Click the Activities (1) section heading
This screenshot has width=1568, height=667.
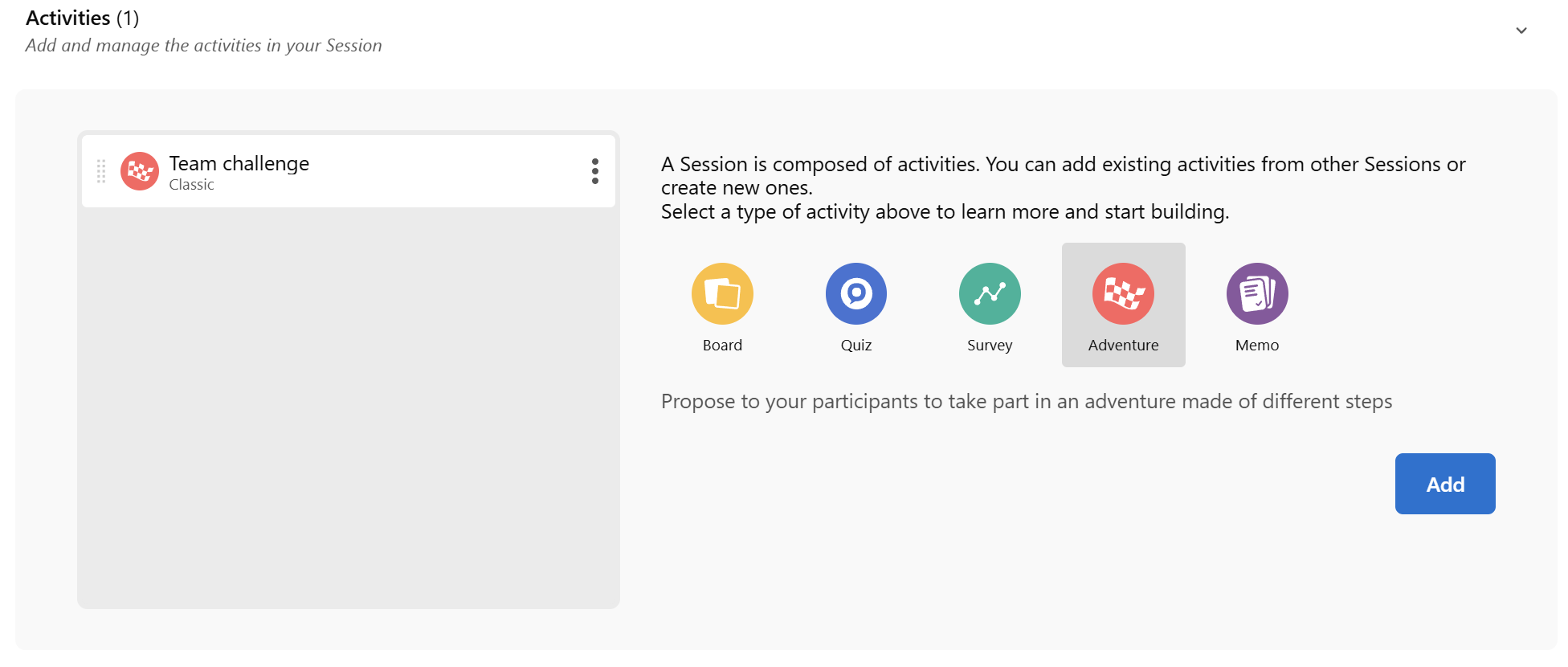[x=82, y=18]
